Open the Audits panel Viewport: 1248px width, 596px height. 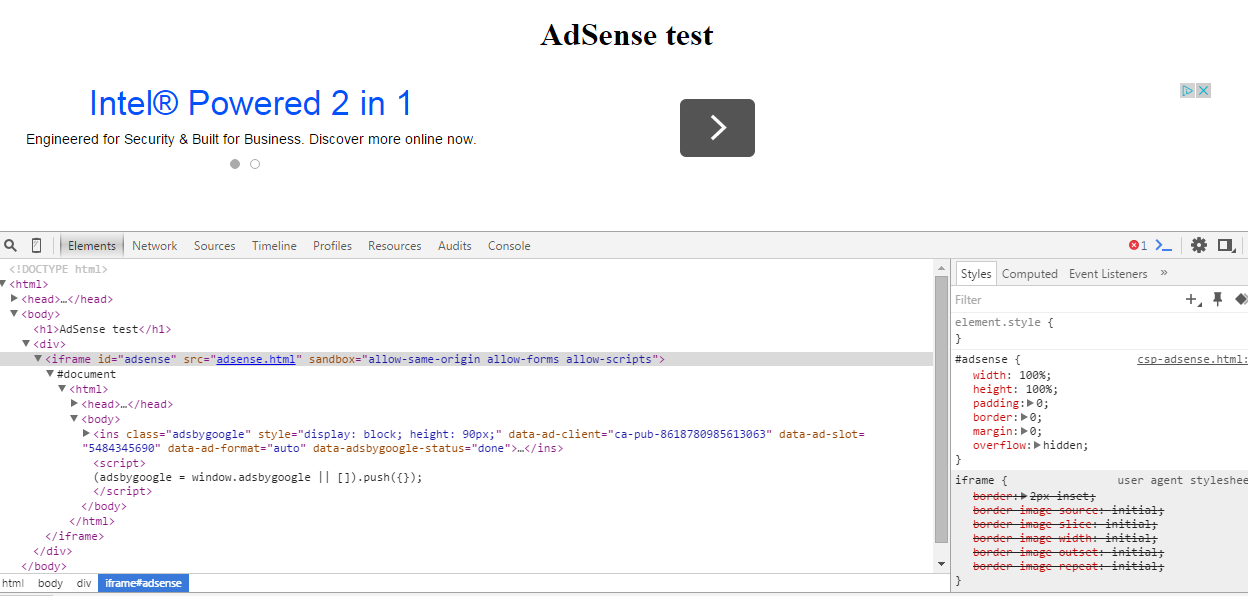pos(455,245)
